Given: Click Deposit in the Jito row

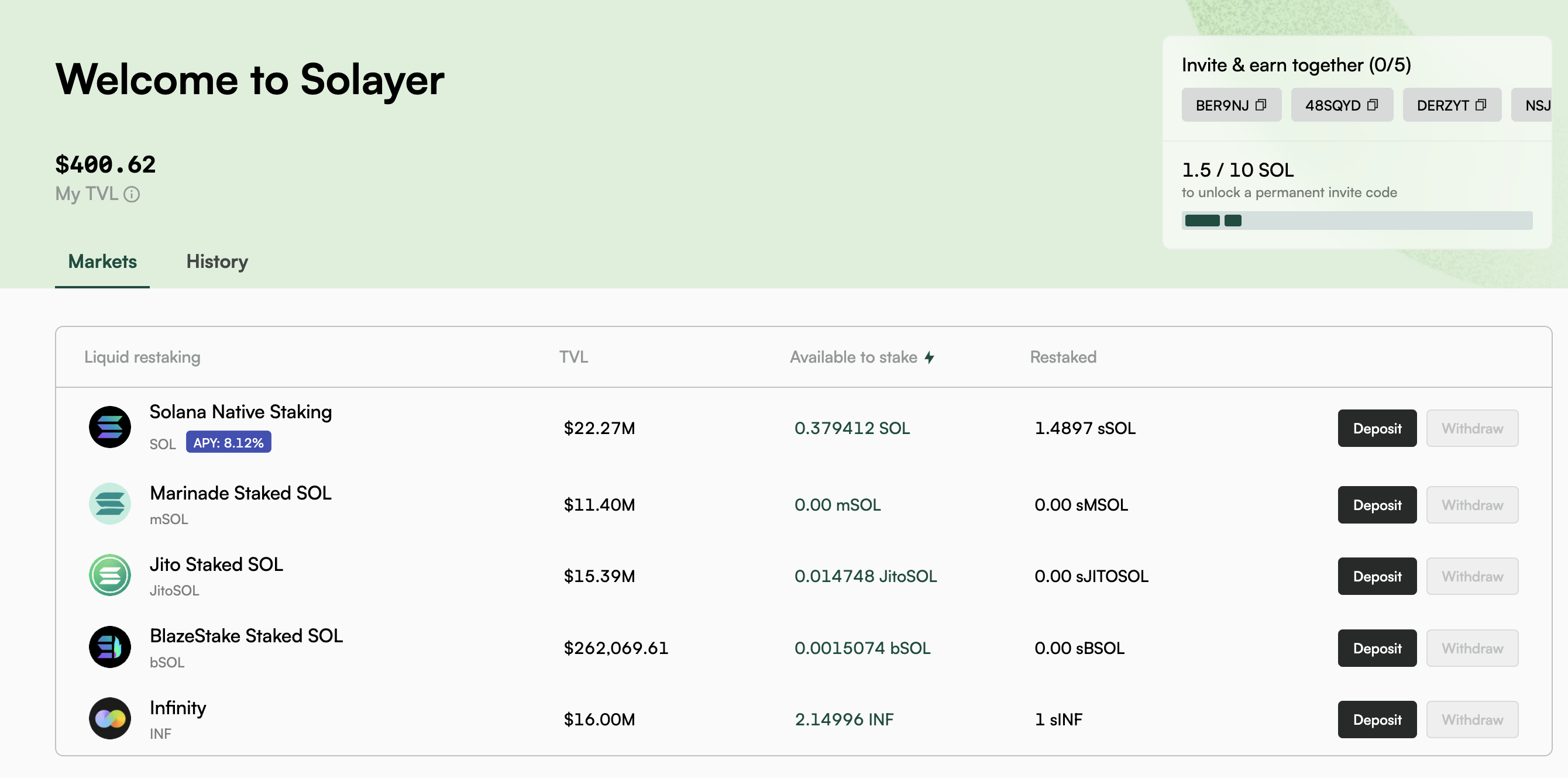Looking at the screenshot, I should (1376, 576).
